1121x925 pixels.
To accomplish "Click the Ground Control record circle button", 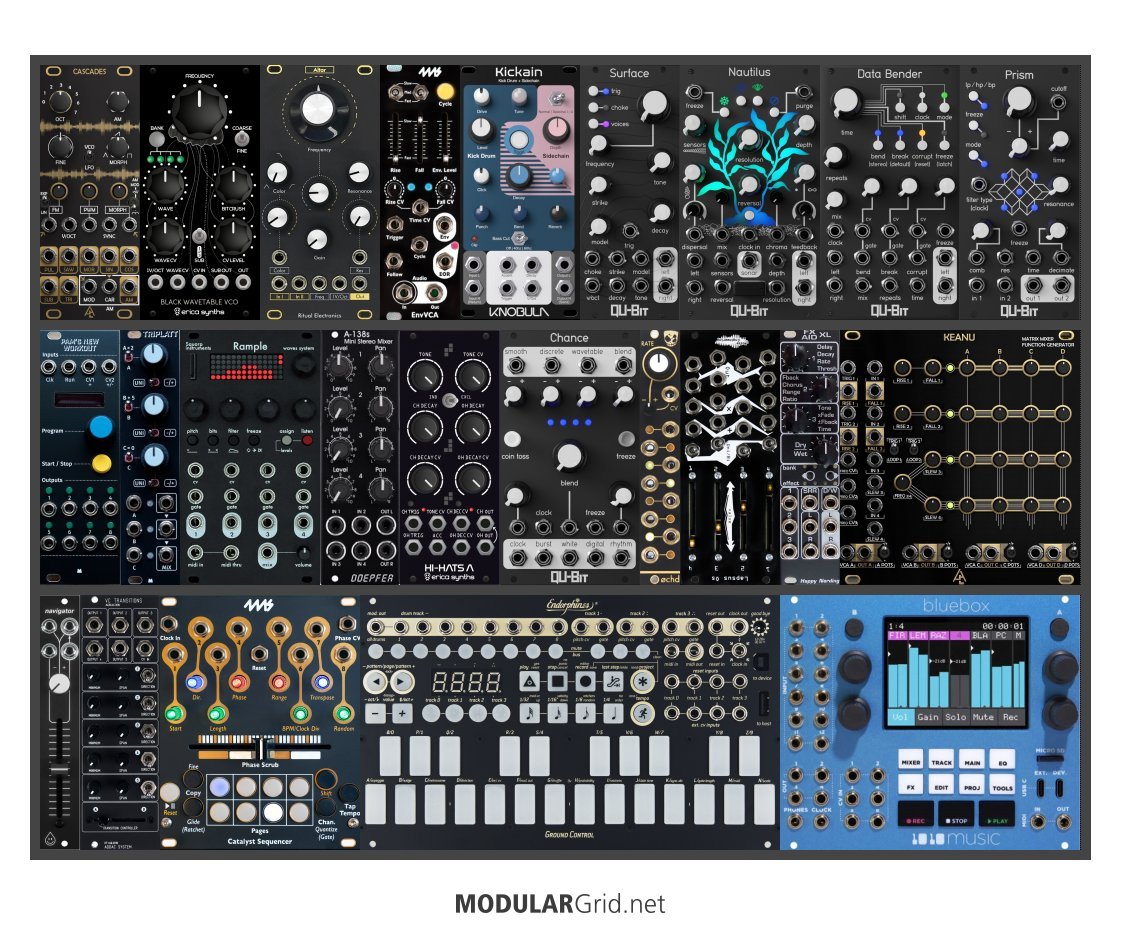I will (586, 681).
